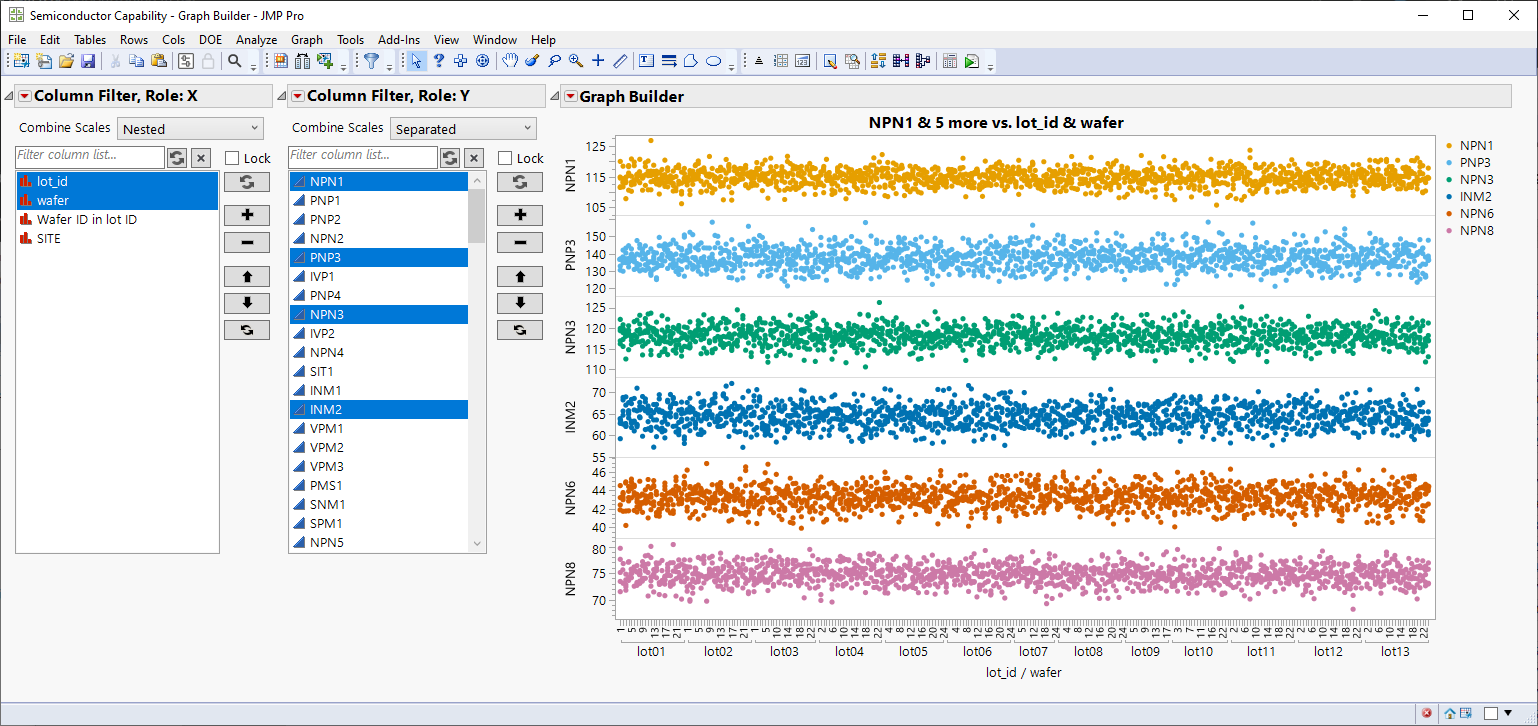Open the Graph Builder red triangle menu
This screenshot has width=1538, height=726.
[x=570, y=97]
